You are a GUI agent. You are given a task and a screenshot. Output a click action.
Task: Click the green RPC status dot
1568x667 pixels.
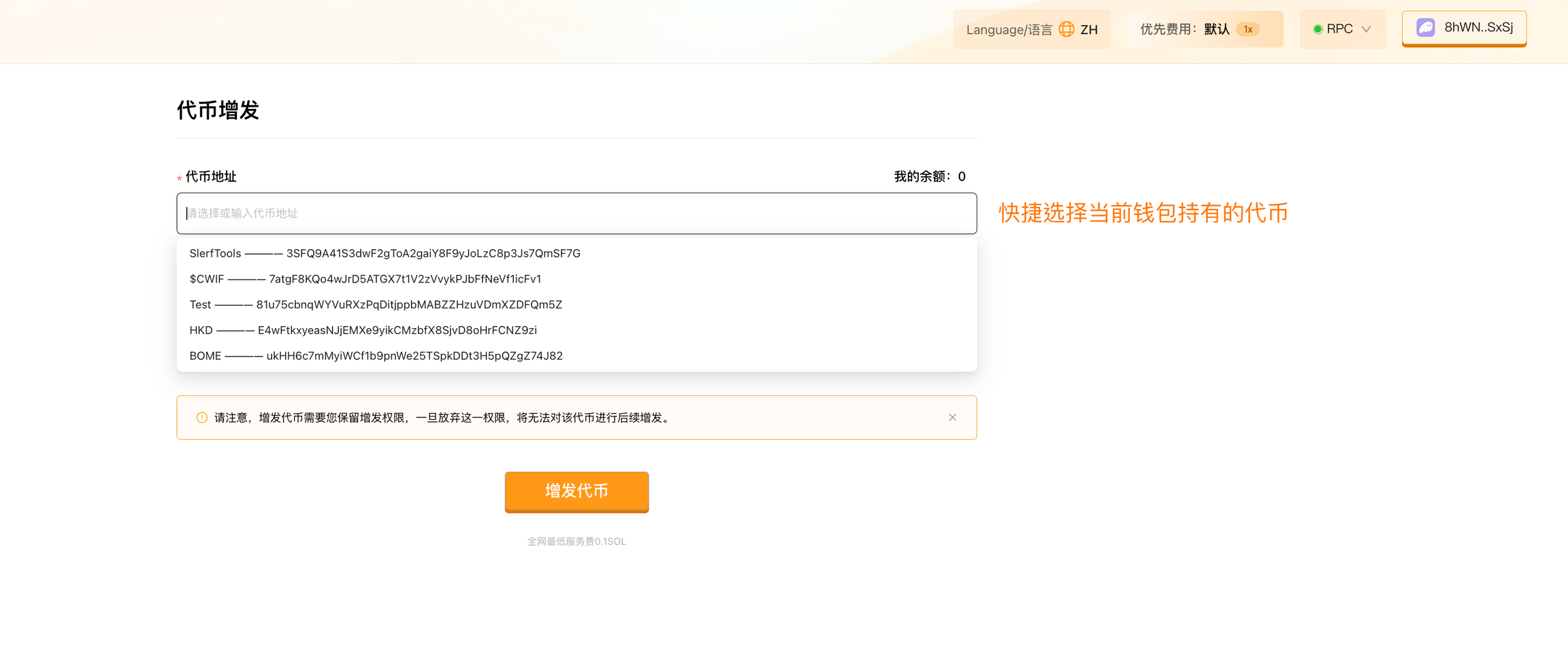point(1318,29)
